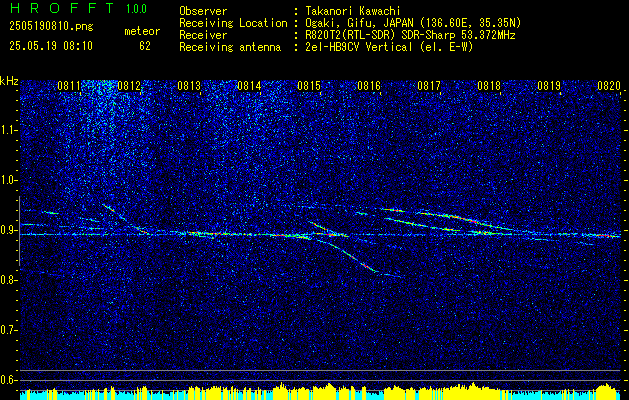
Task: Click the kHz axis unit label
Action: [x=9, y=81]
